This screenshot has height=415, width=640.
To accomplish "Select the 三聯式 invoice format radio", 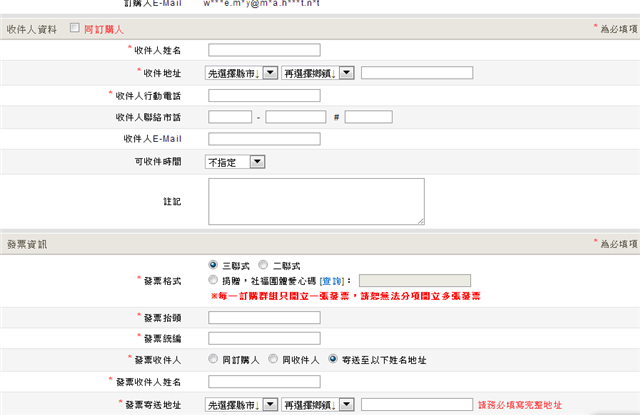I will [x=213, y=265].
